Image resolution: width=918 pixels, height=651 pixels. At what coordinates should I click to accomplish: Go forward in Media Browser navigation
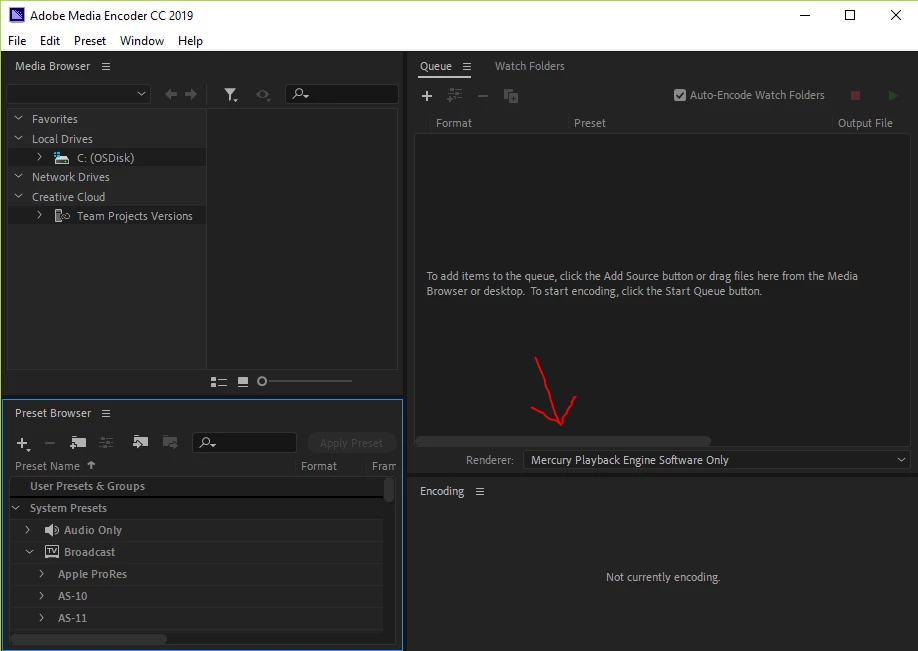[191, 94]
